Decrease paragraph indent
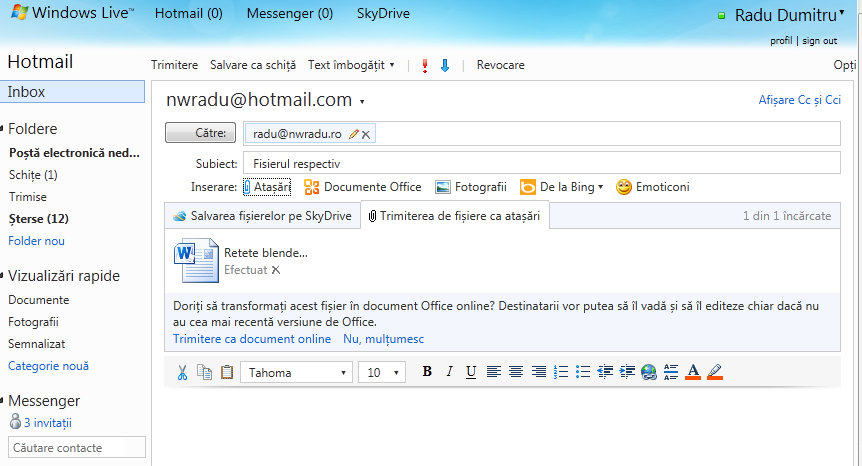The height and width of the screenshot is (466, 862). (605, 372)
